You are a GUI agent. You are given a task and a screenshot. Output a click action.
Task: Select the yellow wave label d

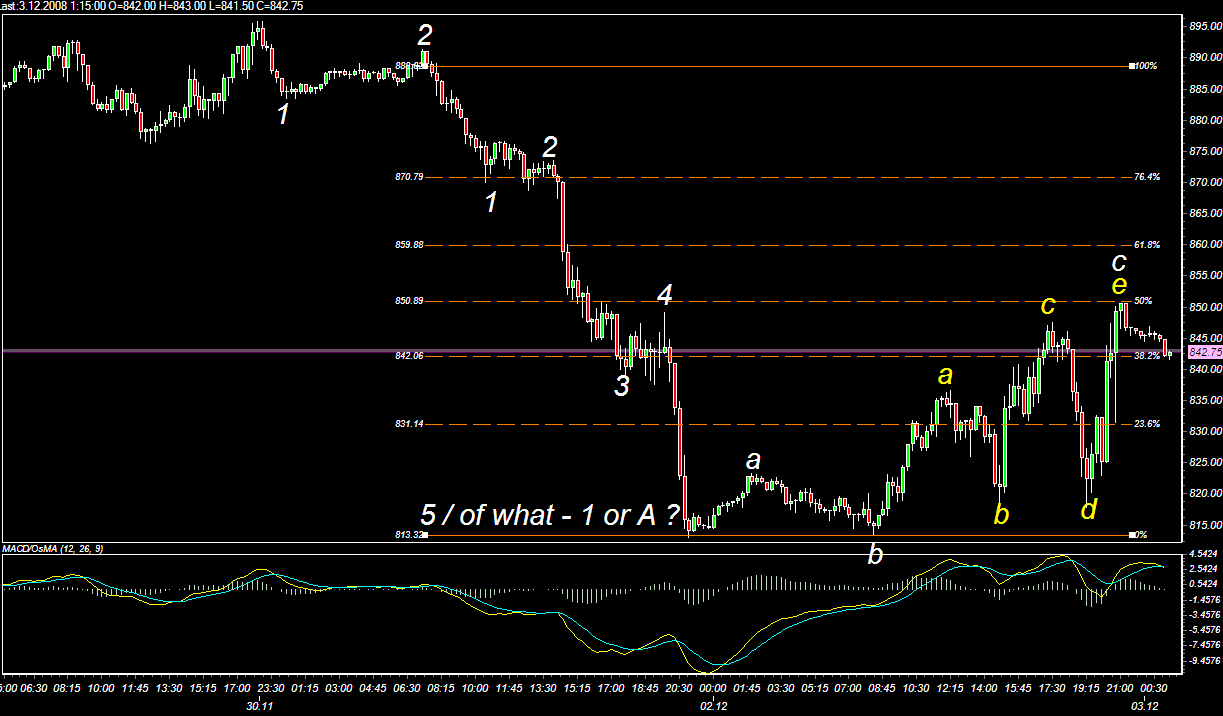[x=1089, y=510]
